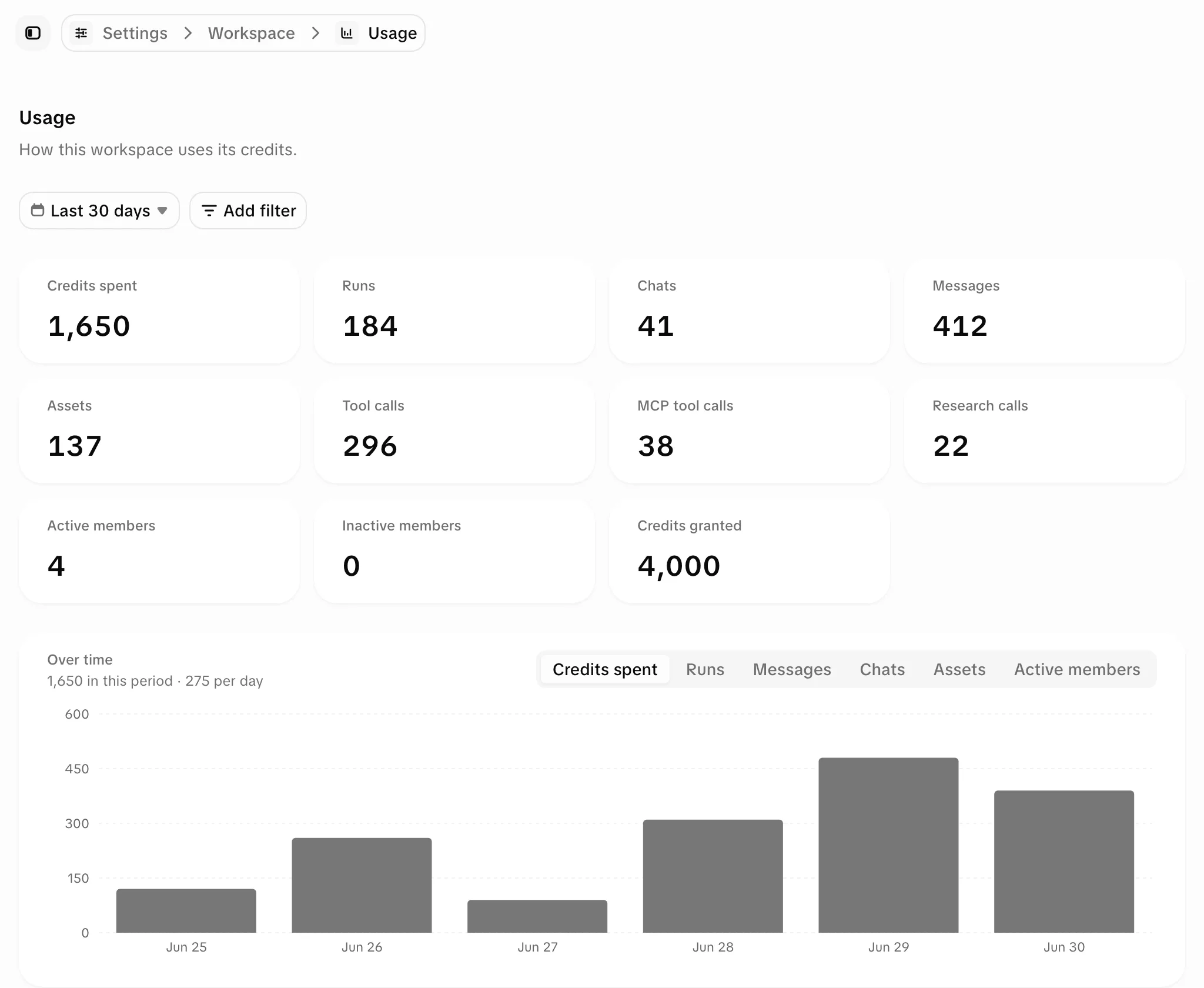Click Usage in the breadcrumb
1204x988 pixels.
392,33
